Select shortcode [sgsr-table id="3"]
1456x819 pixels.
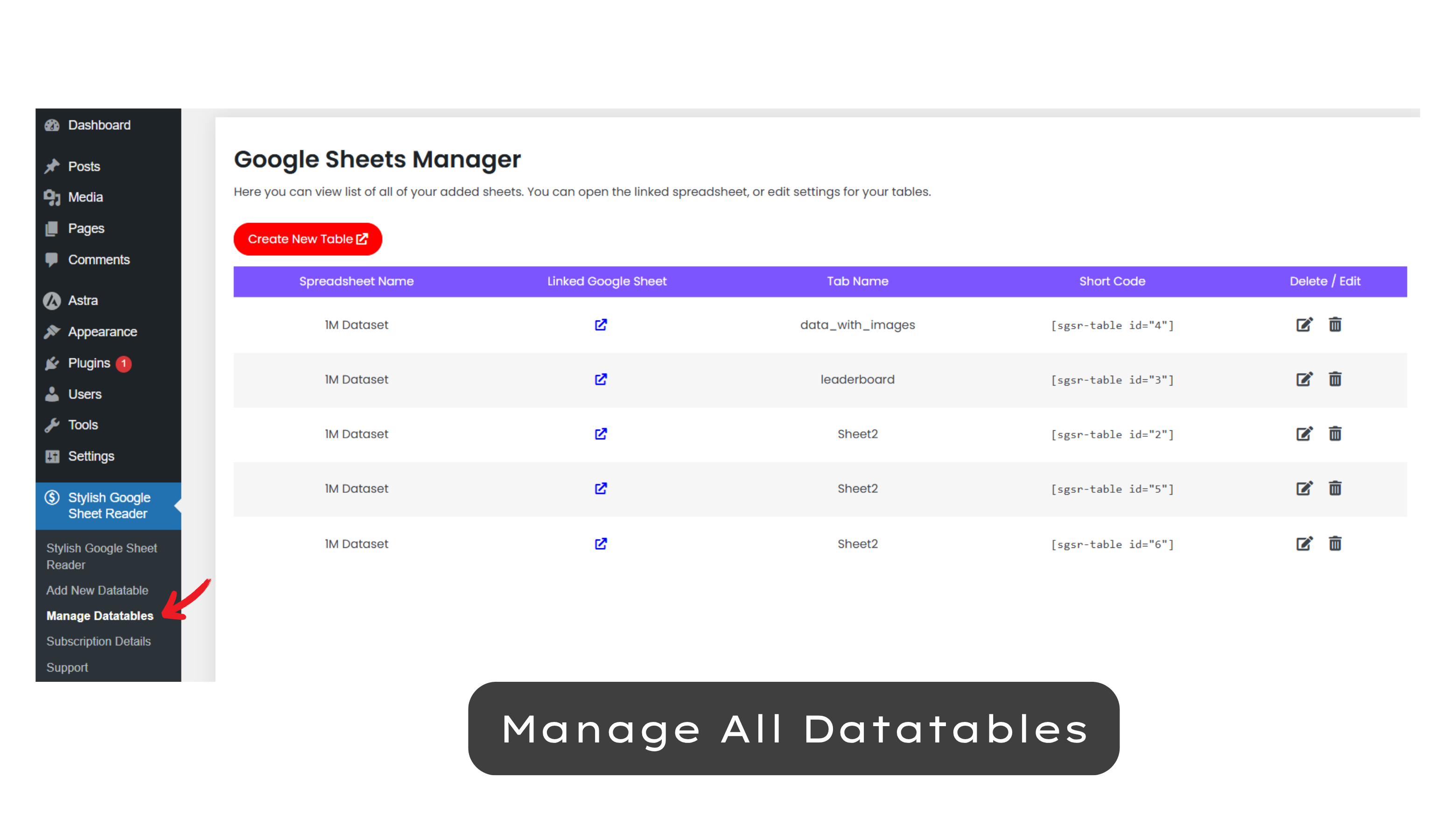click(x=1112, y=380)
